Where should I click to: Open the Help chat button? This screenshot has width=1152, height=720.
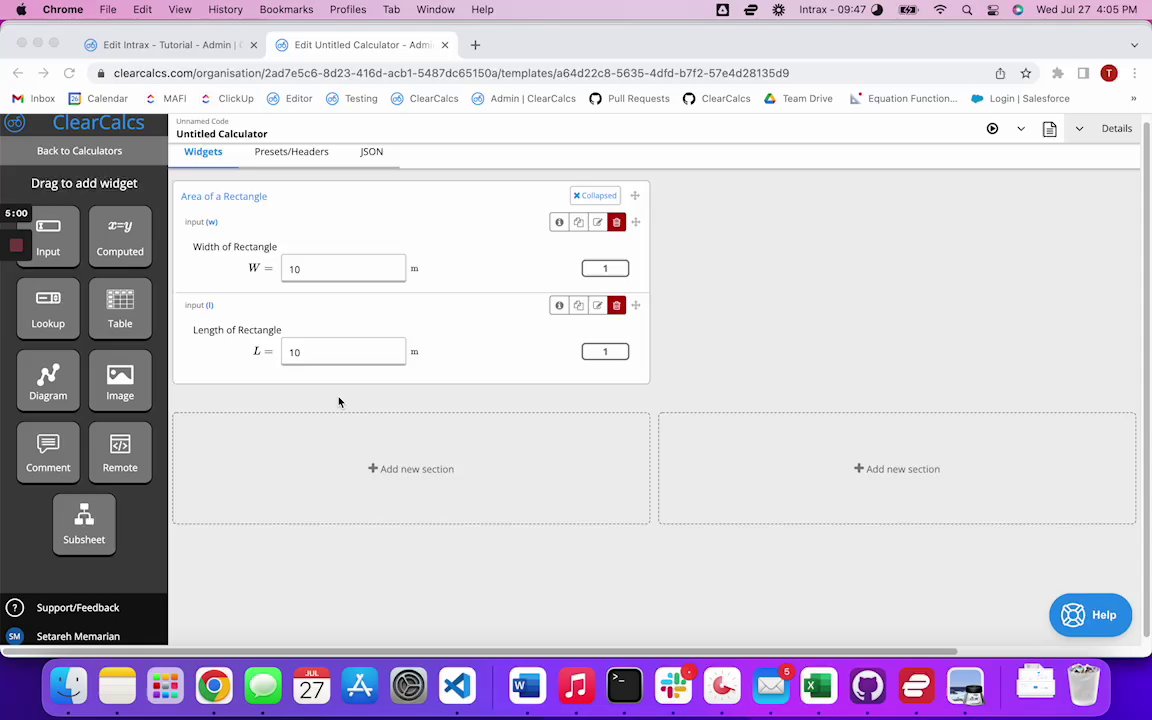point(1090,615)
